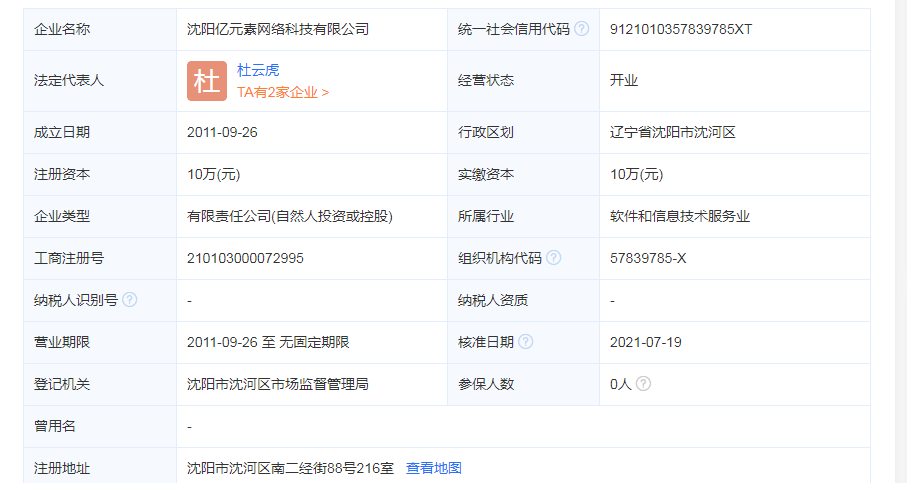The height and width of the screenshot is (483, 907).
Task: Select insured count value 0人
Action: tap(621, 384)
